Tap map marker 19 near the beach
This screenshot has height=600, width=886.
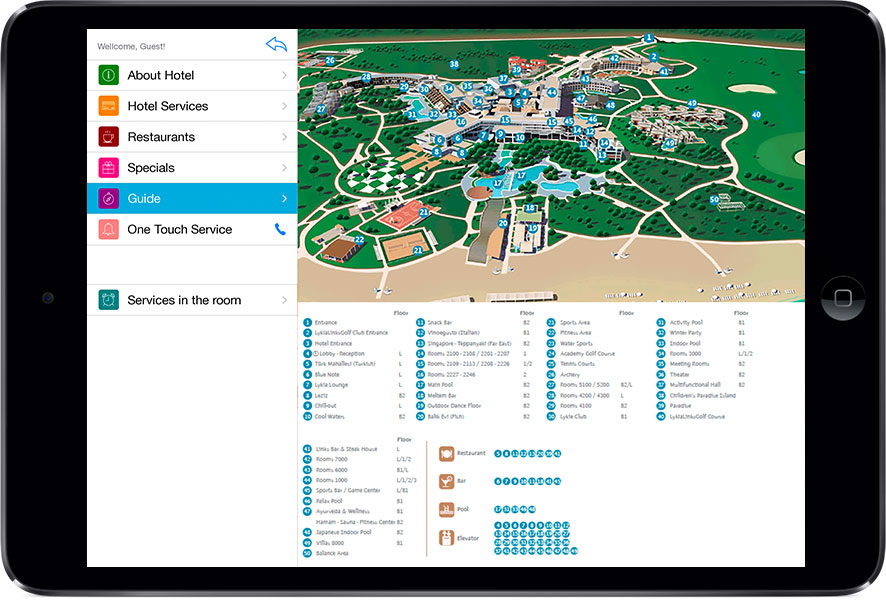tap(532, 228)
